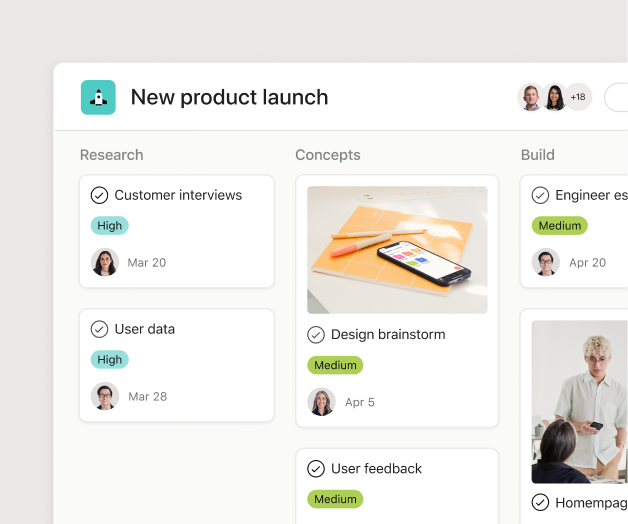This screenshot has height=524, width=628.
Task: Mark Design brainstorm task complete
Action: pos(316,335)
